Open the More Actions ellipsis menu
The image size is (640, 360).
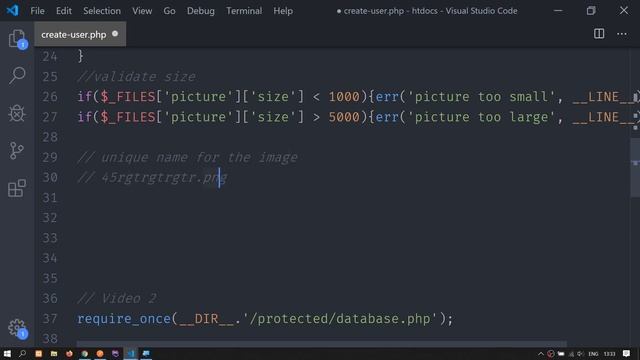click(622, 34)
